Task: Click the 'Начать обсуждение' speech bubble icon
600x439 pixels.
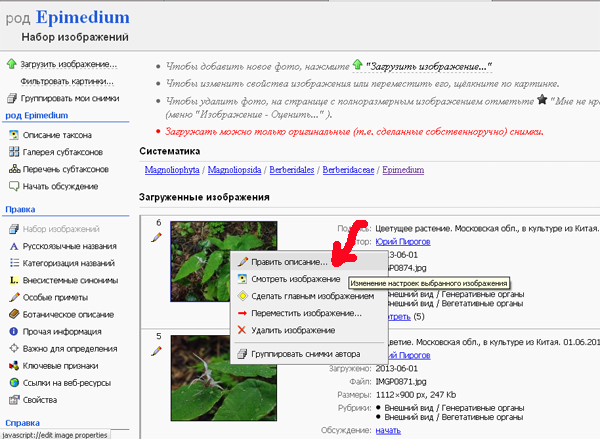Action: pos(12,186)
